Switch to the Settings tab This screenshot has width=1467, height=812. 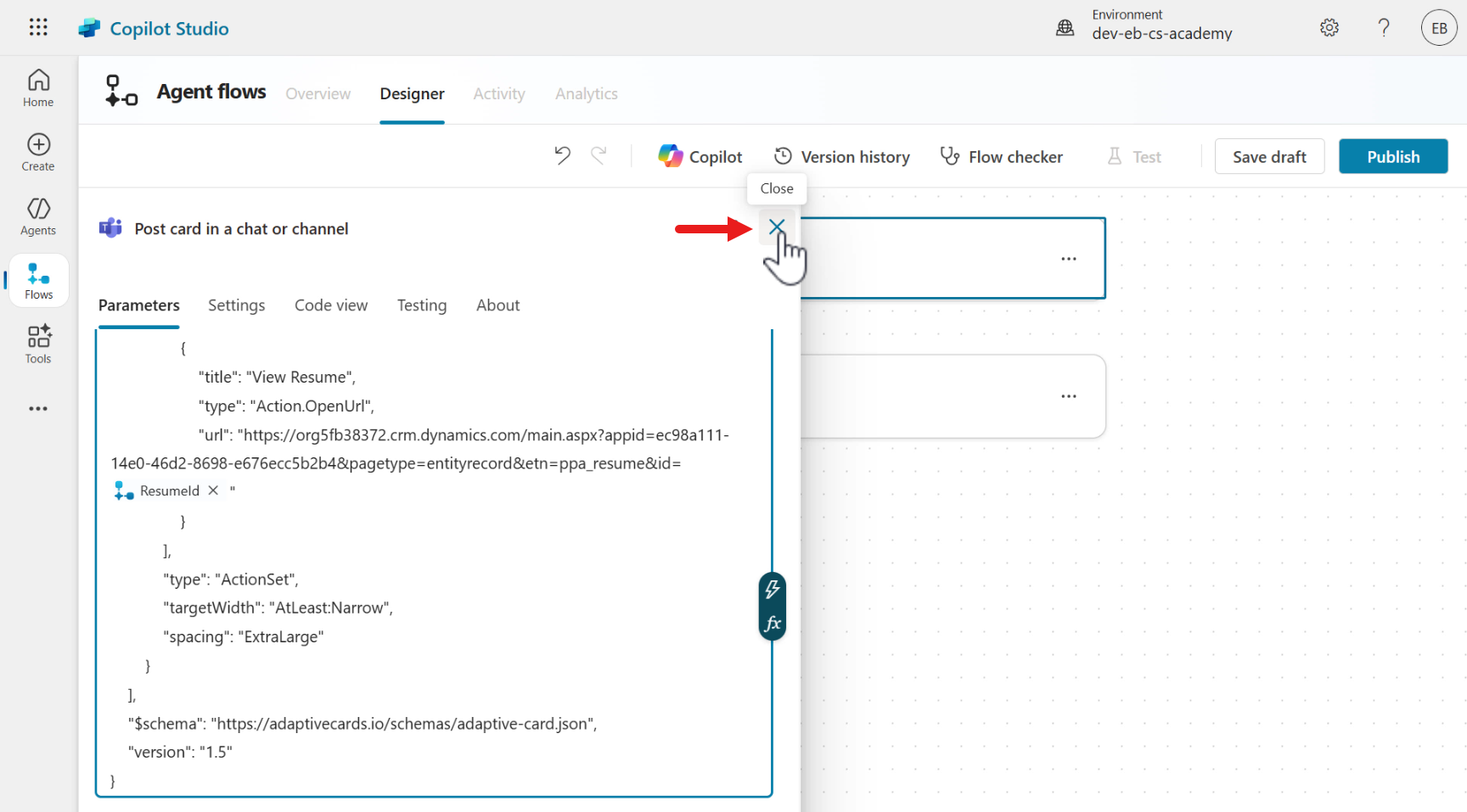pyautogui.click(x=236, y=305)
